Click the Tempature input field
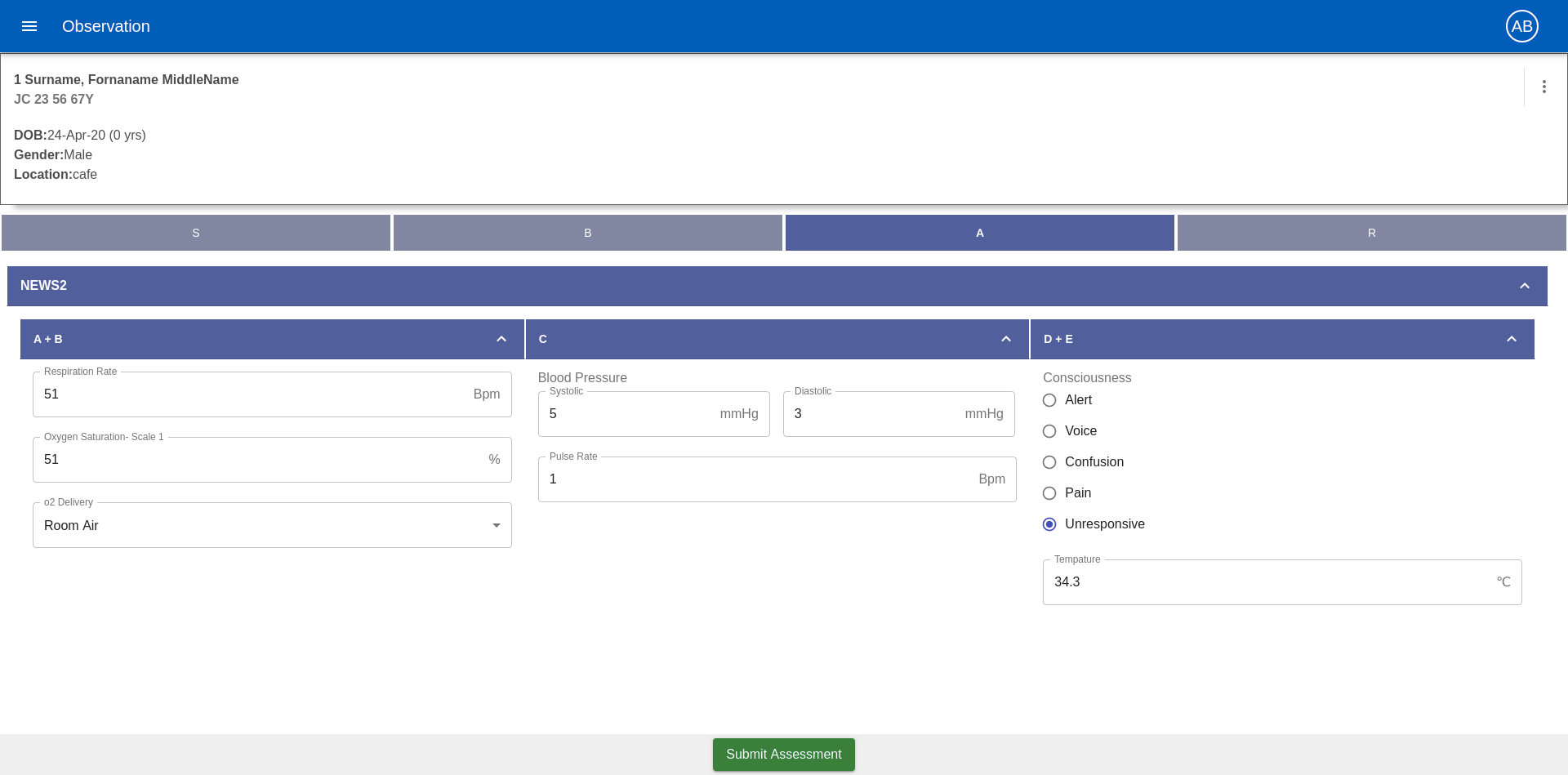Viewport: 1568px width, 775px height. (1282, 582)
